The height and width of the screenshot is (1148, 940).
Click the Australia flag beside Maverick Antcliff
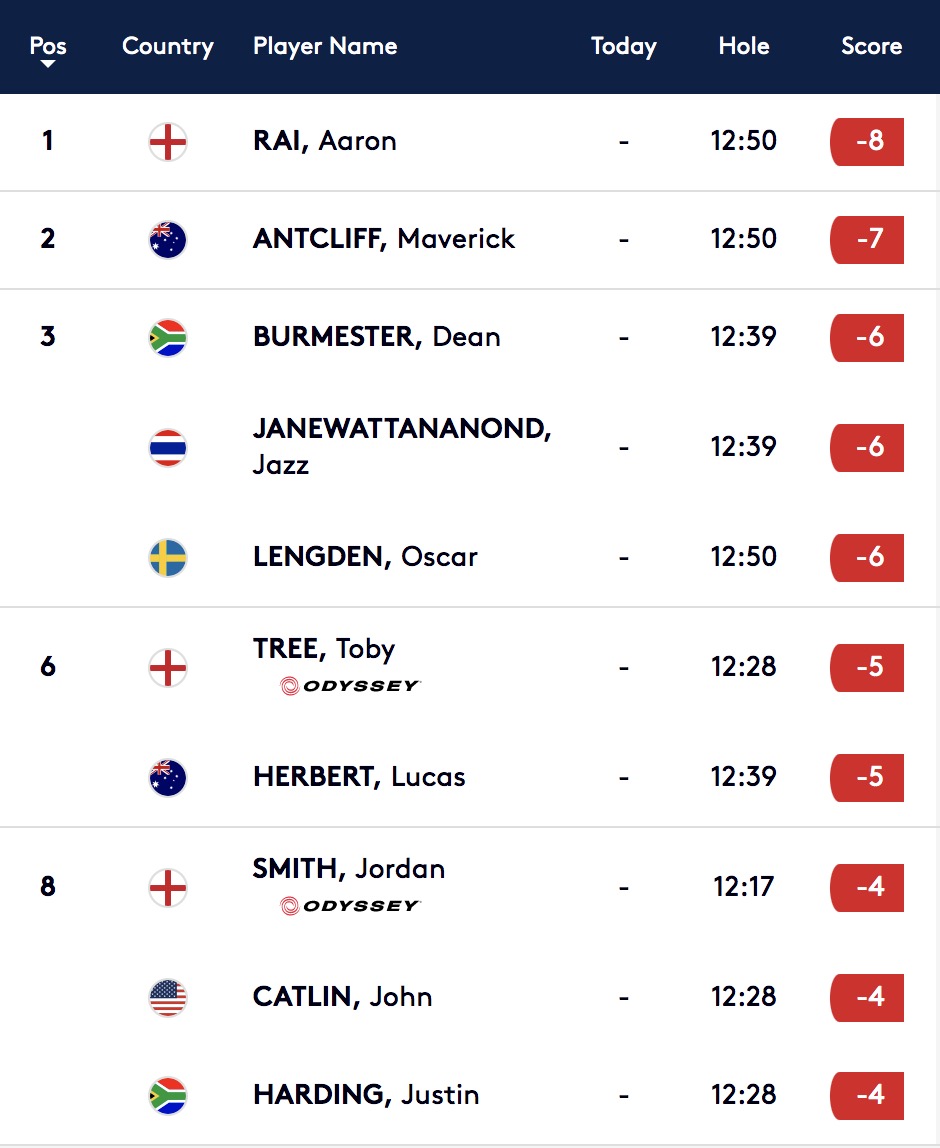(x=168, y=239)
